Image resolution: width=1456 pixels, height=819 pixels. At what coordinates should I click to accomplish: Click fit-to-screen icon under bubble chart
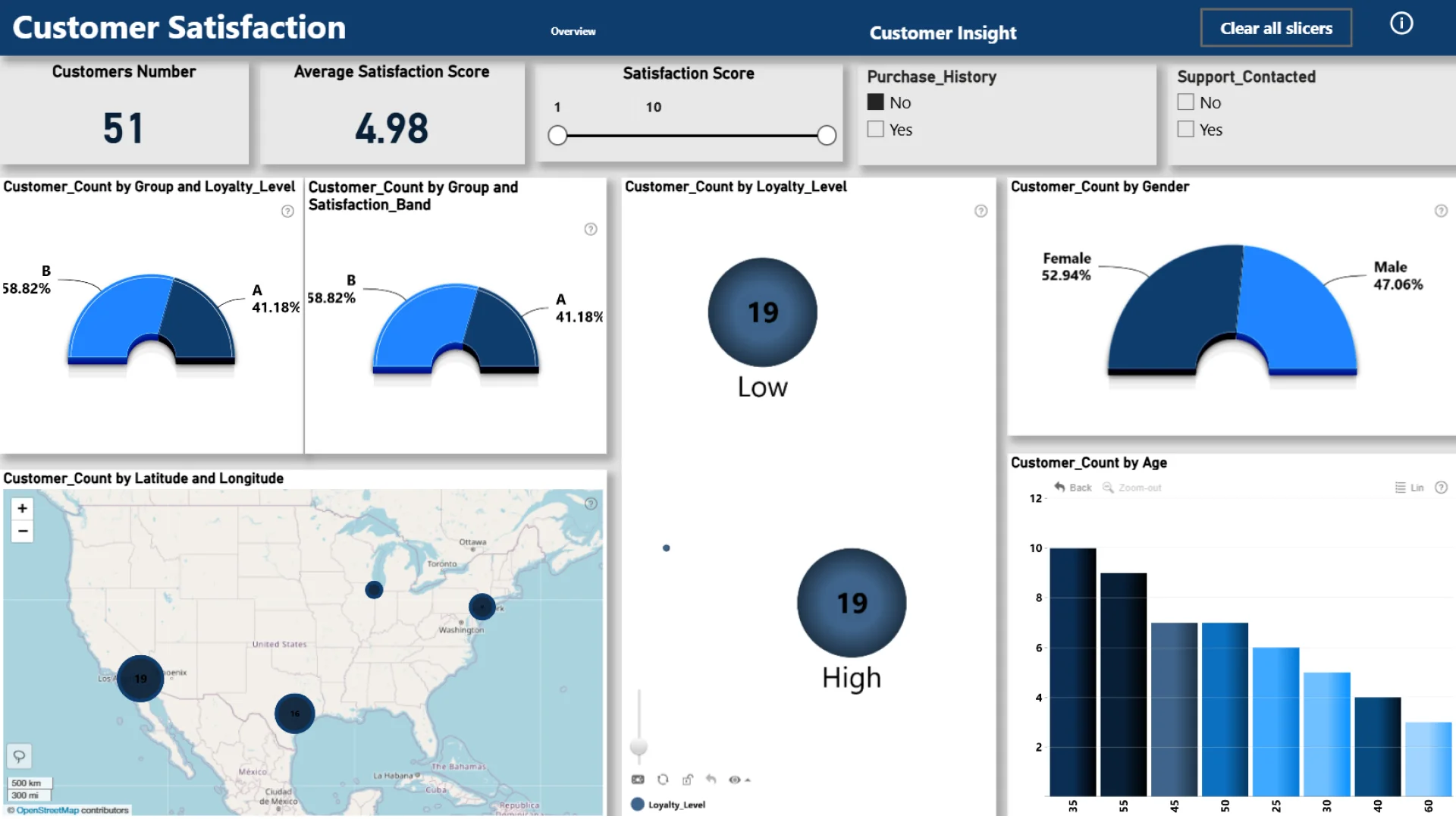tap(638, 780)
